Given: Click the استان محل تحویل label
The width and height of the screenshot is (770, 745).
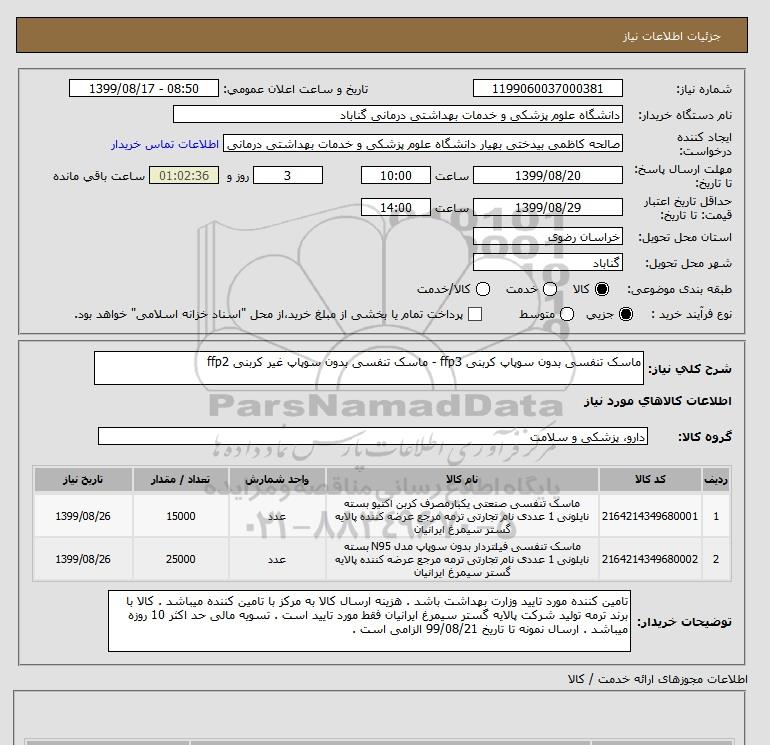Looking at the screenshot, I should 685,237.
